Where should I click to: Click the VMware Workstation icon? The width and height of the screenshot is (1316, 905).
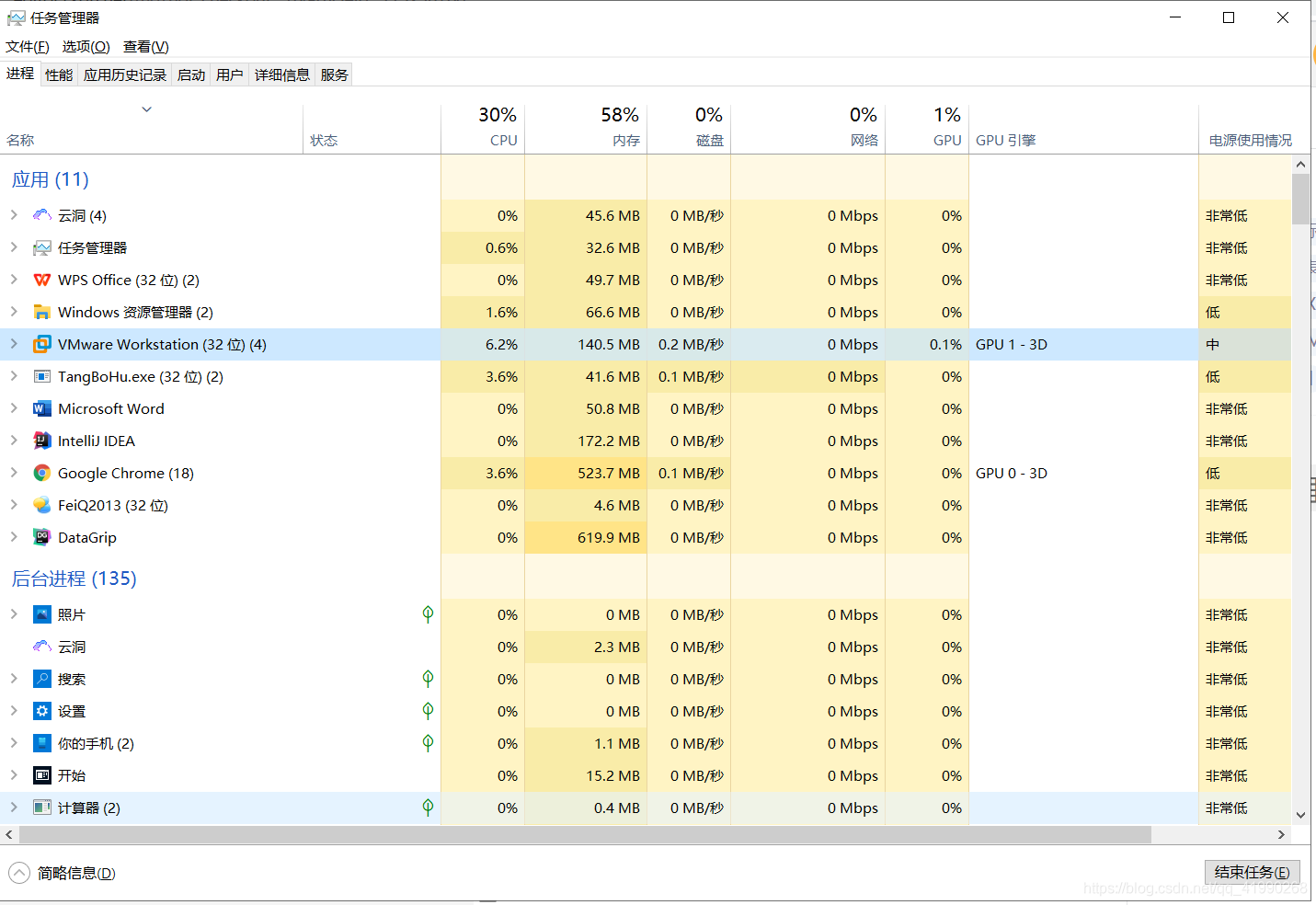pyautogui.click(x=41, y=344)
